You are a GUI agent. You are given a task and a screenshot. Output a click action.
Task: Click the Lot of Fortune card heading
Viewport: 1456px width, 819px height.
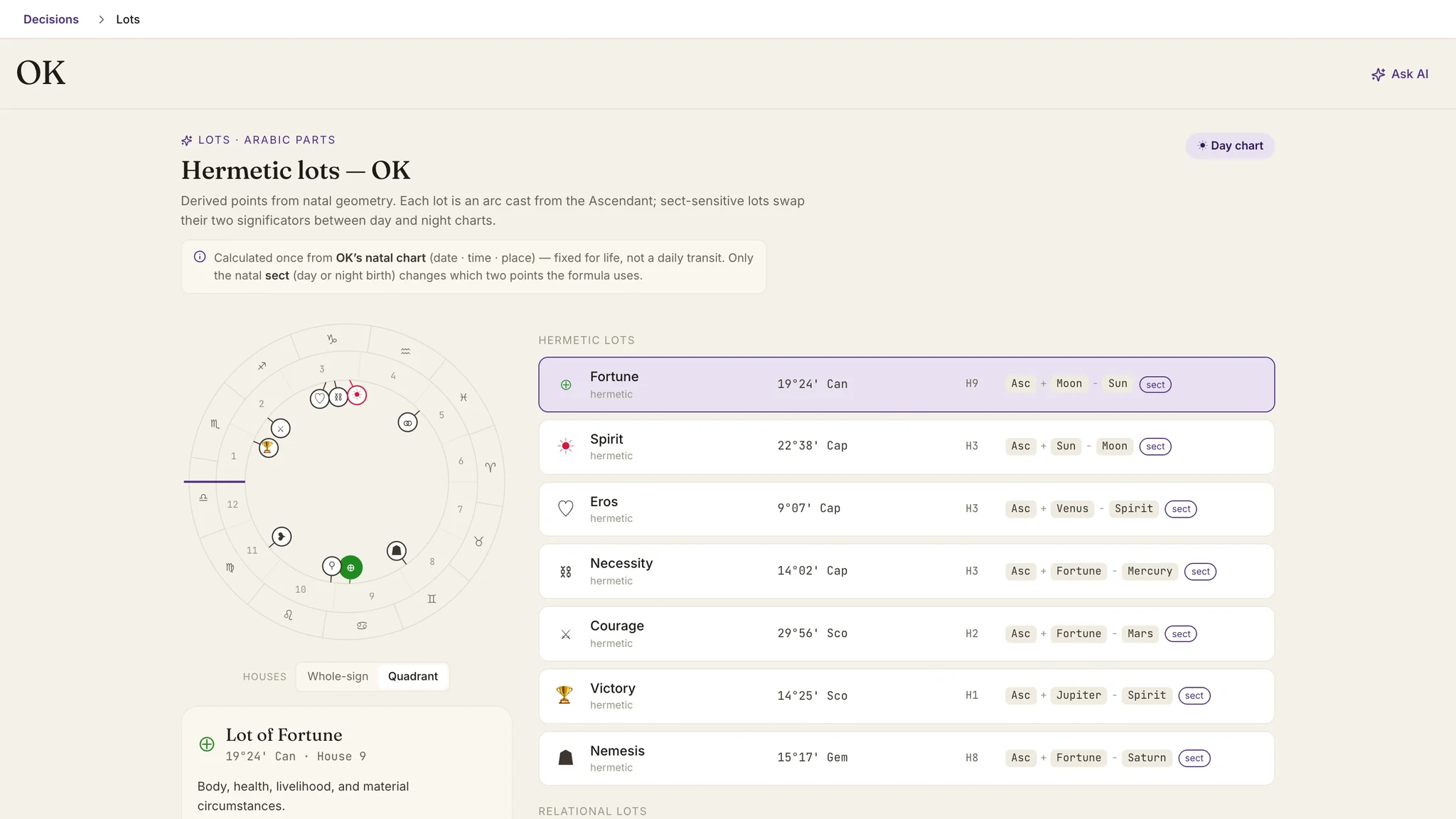pyautogui.click(x=284, y=735)
